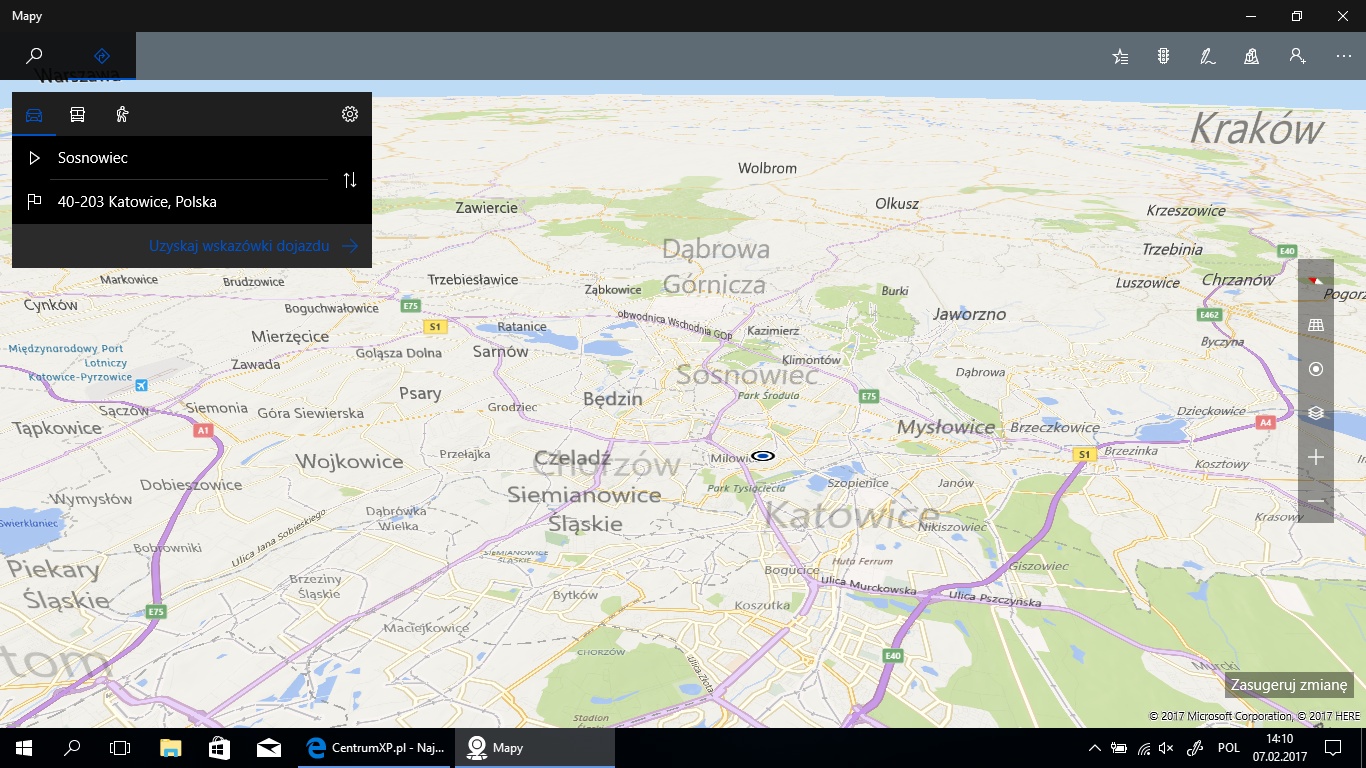
Task: Open Windows Ink toolbar pen icon
Action: point(1208,56)
